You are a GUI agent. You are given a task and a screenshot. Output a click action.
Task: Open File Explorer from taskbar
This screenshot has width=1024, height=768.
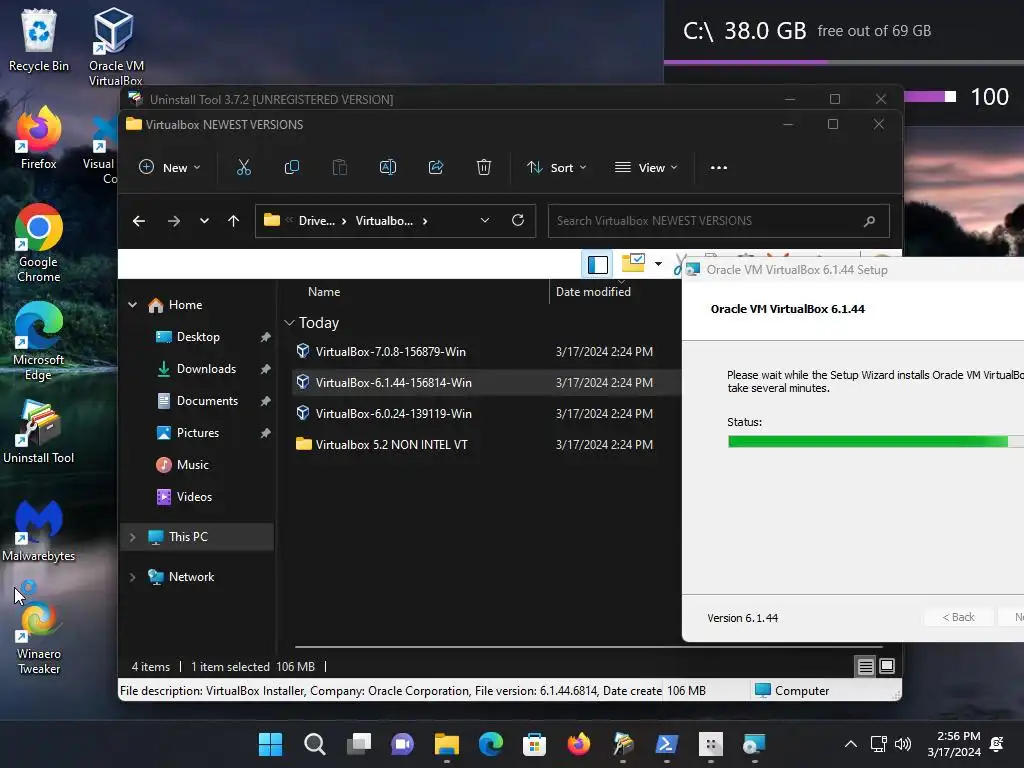[447, 744]
